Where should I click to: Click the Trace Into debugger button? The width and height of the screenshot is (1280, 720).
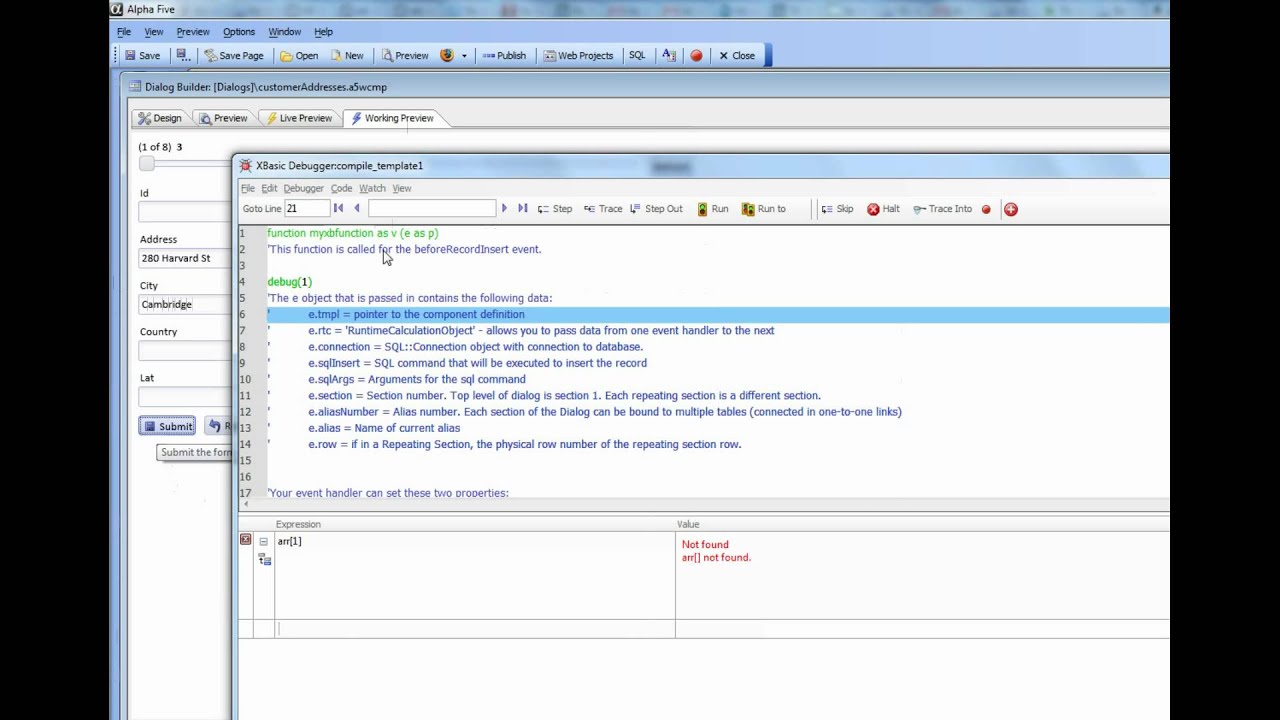(x=942, y=209)
